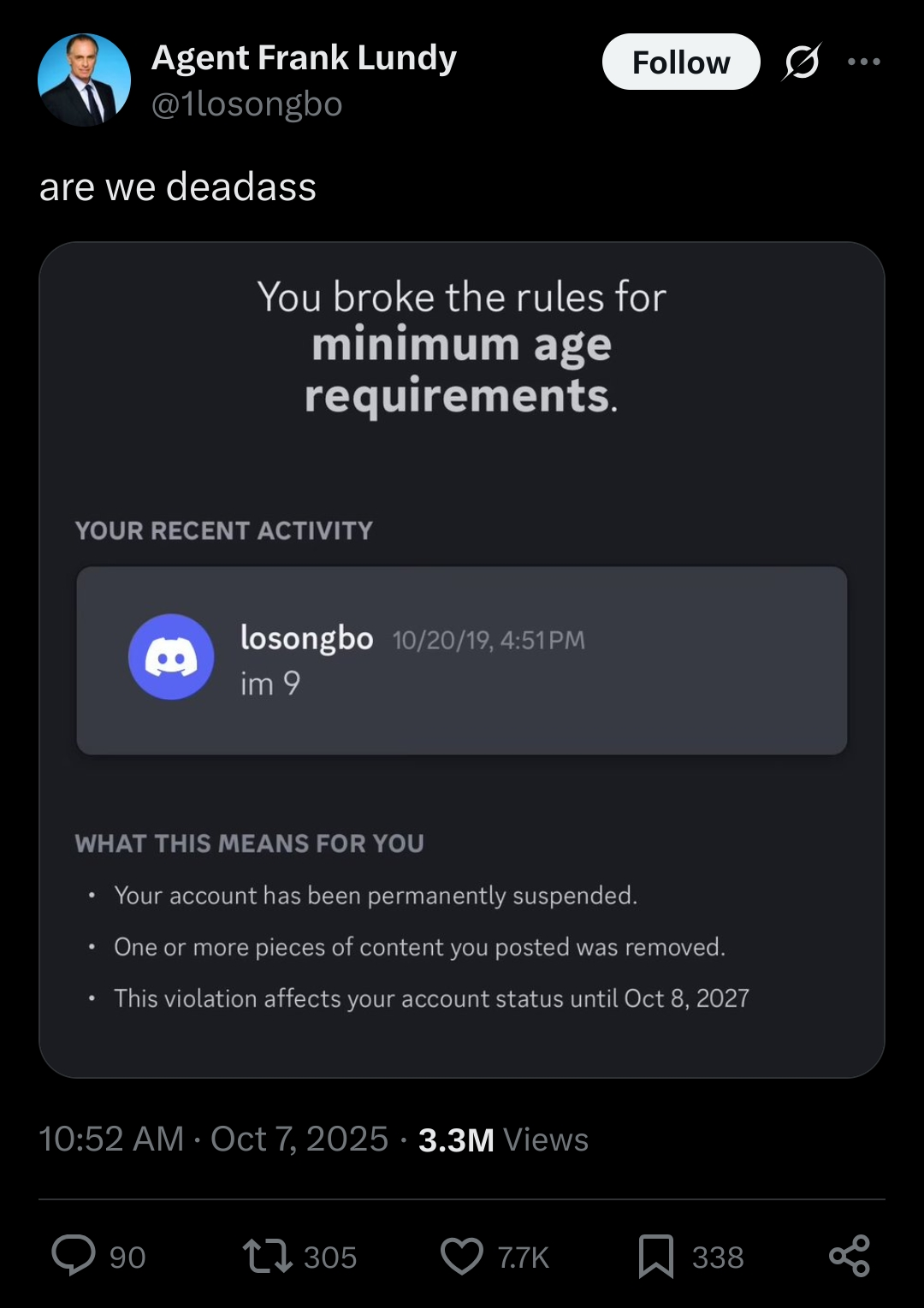This screenshot has height=1308, width=924.
Task: Open the 3.3M Views analytics
Action: point(503,1139)
